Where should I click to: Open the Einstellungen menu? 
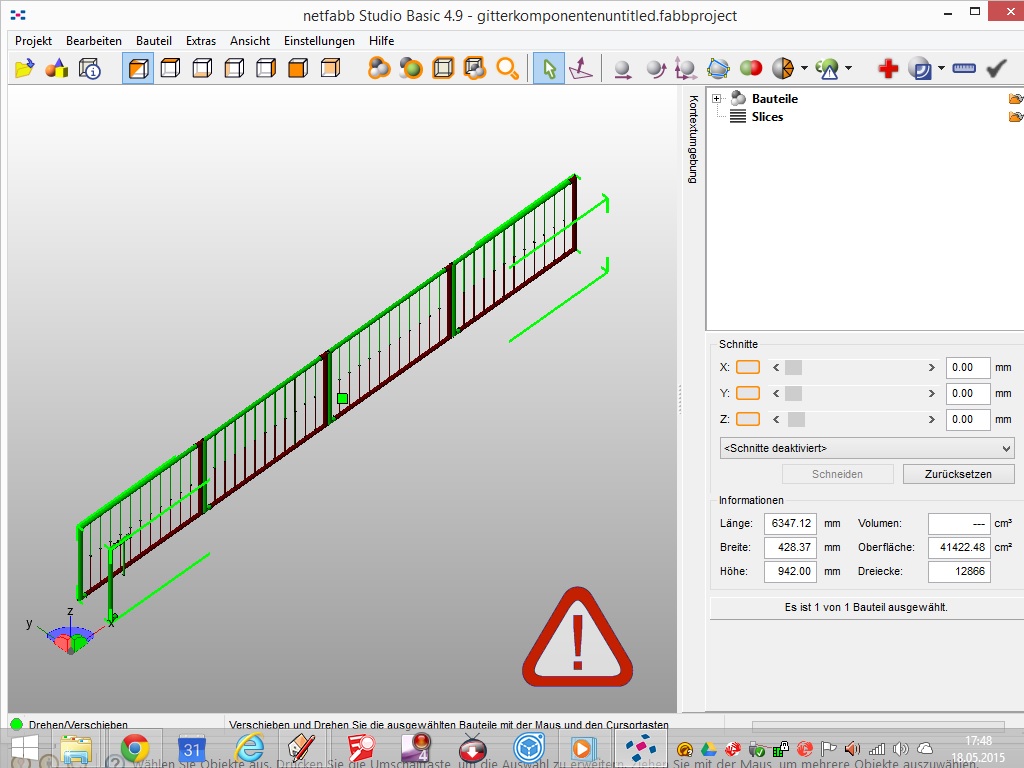pos(319,41)
